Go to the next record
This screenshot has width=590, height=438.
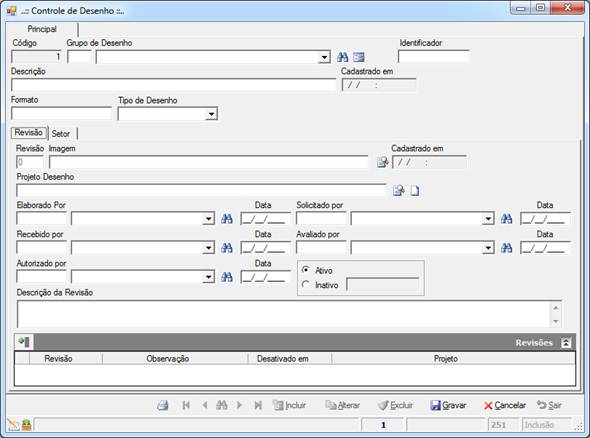pyautogui.click(x=239, y=405)
